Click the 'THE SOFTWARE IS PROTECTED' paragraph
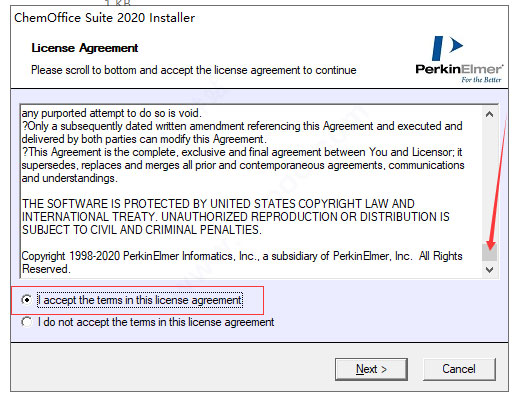515x398 pixels. [x=235, y=217]
